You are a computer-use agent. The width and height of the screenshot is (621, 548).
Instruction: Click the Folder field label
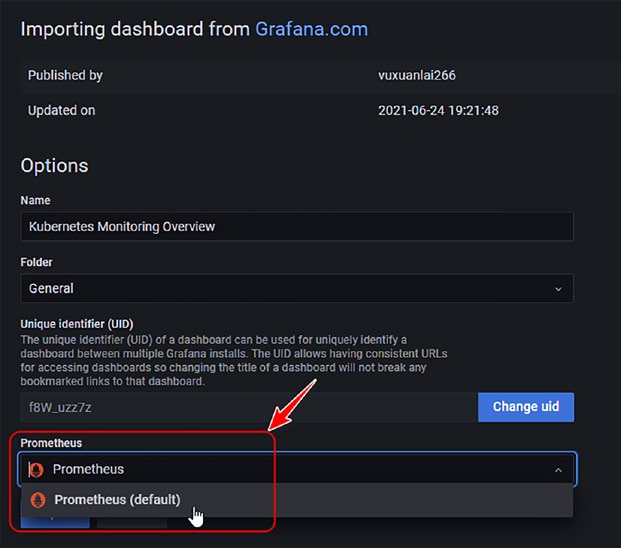pos(36,262)
